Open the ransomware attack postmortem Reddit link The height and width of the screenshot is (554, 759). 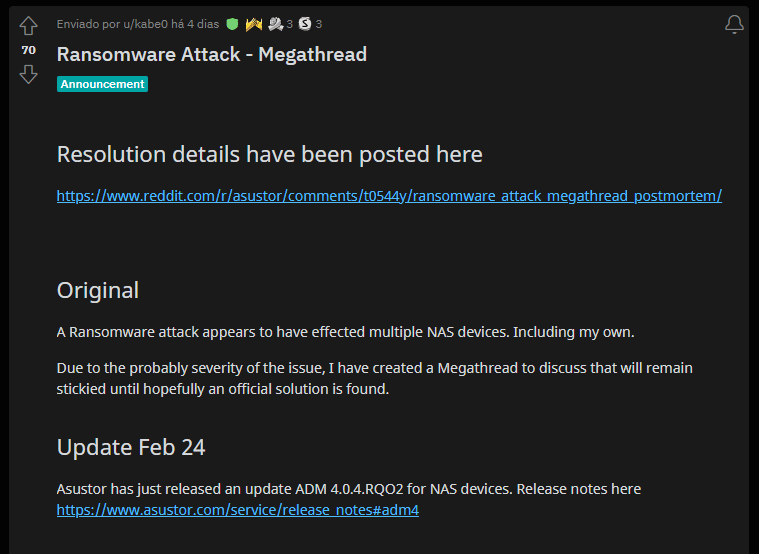click(389, 196)
